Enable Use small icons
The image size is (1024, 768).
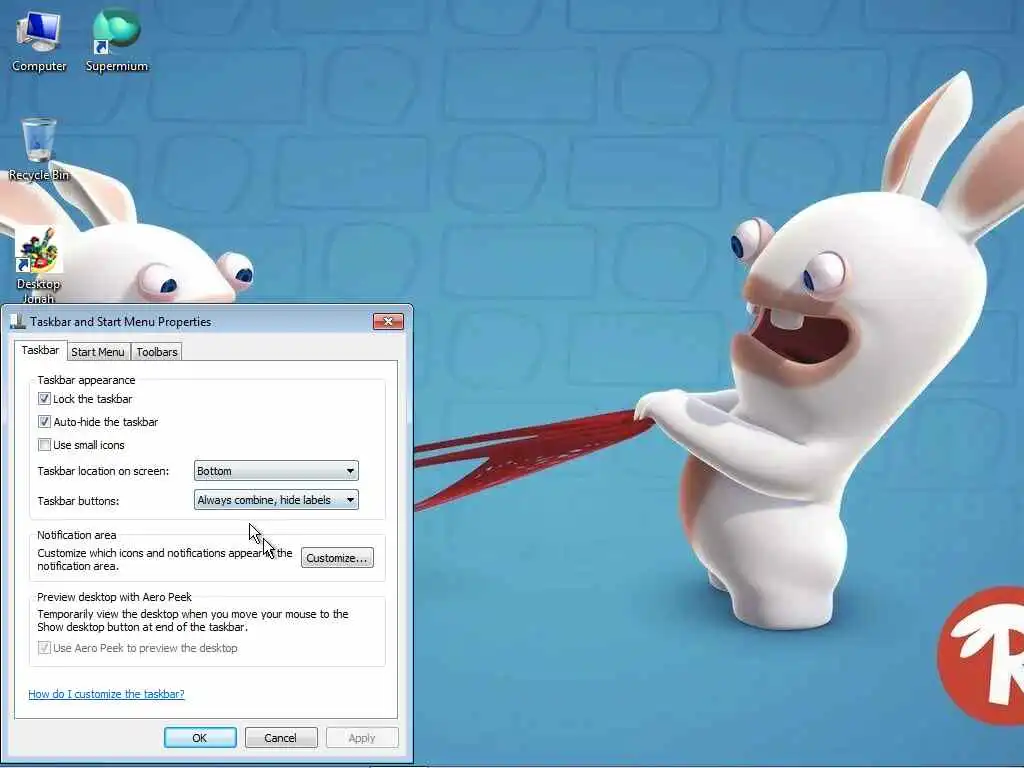[44, 445]
